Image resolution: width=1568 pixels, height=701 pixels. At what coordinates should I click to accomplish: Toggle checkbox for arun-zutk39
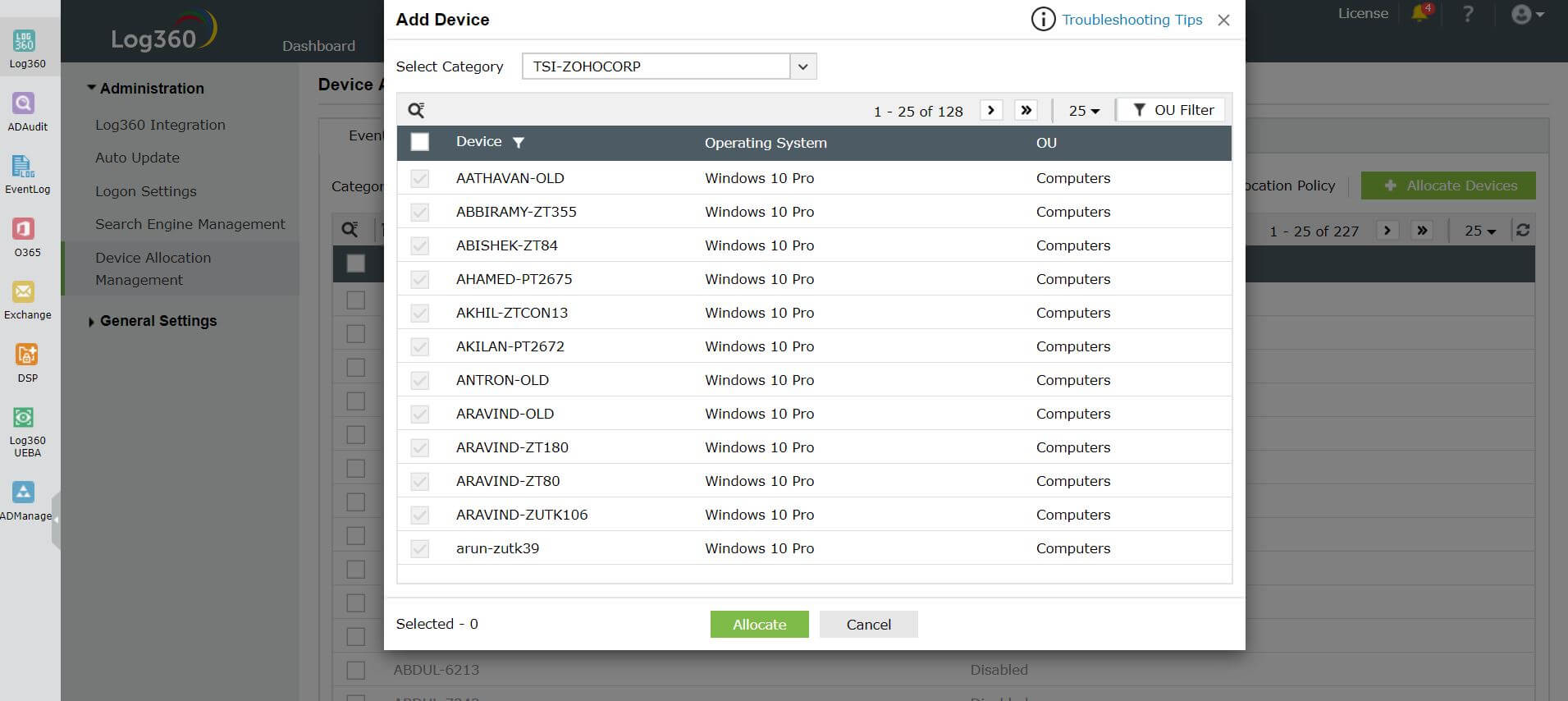[419, 548]
